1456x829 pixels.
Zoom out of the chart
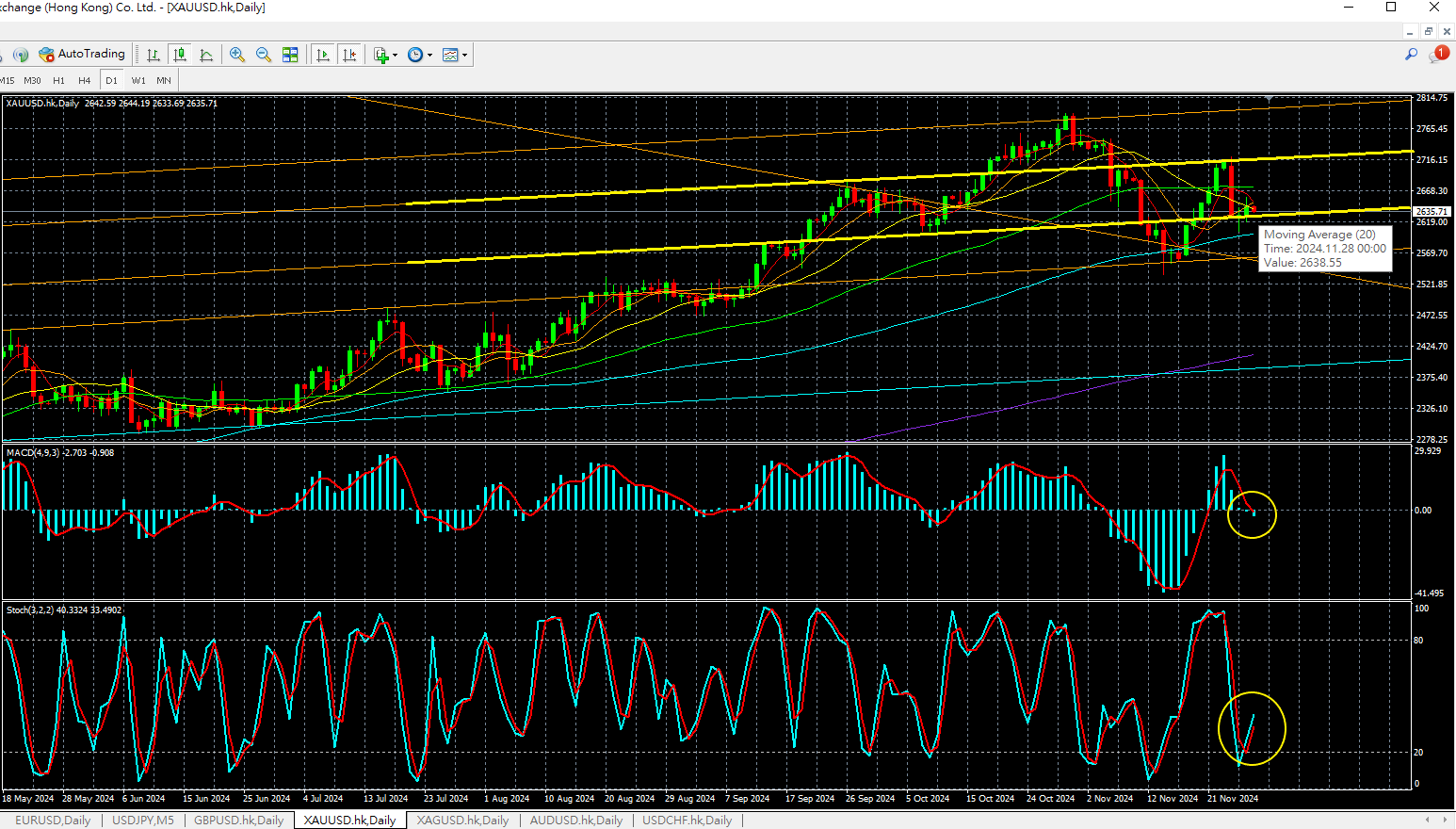pyautogui.click(x=264, y=55)
